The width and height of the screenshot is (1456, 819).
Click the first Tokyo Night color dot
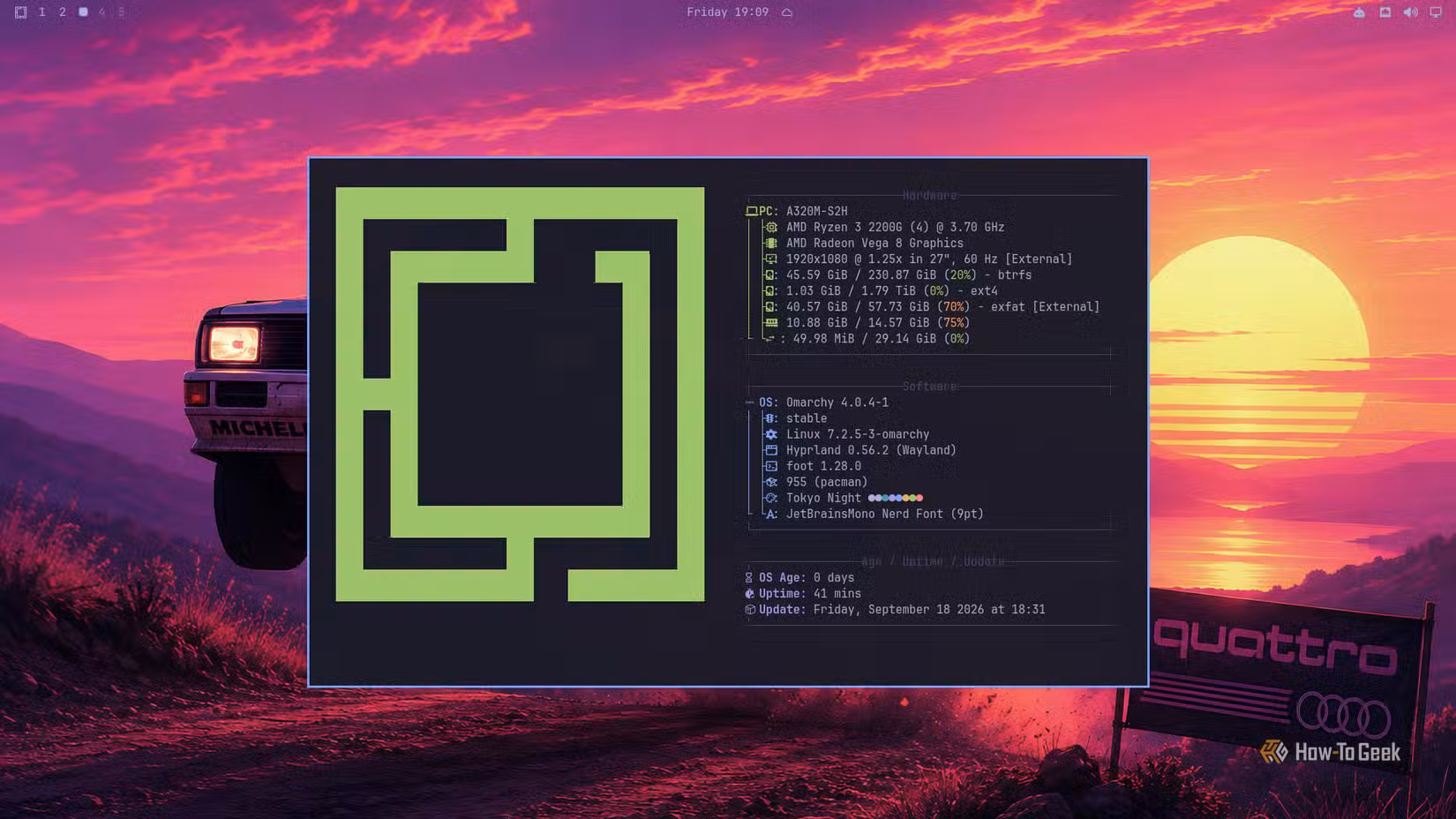pos(872,498)
